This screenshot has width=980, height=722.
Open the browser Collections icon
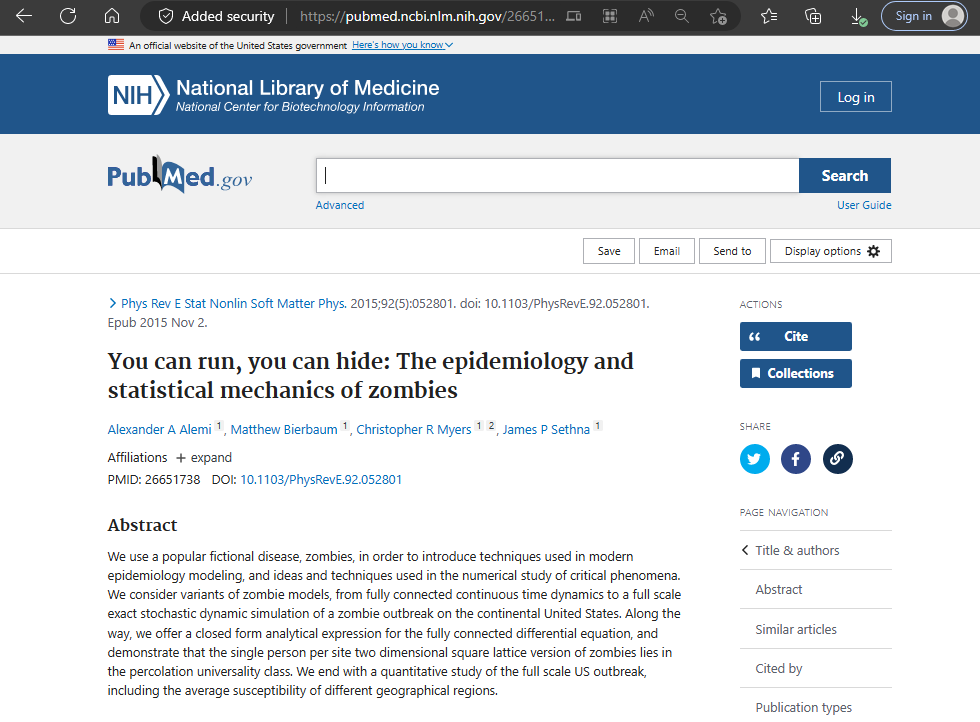(813, 16)
